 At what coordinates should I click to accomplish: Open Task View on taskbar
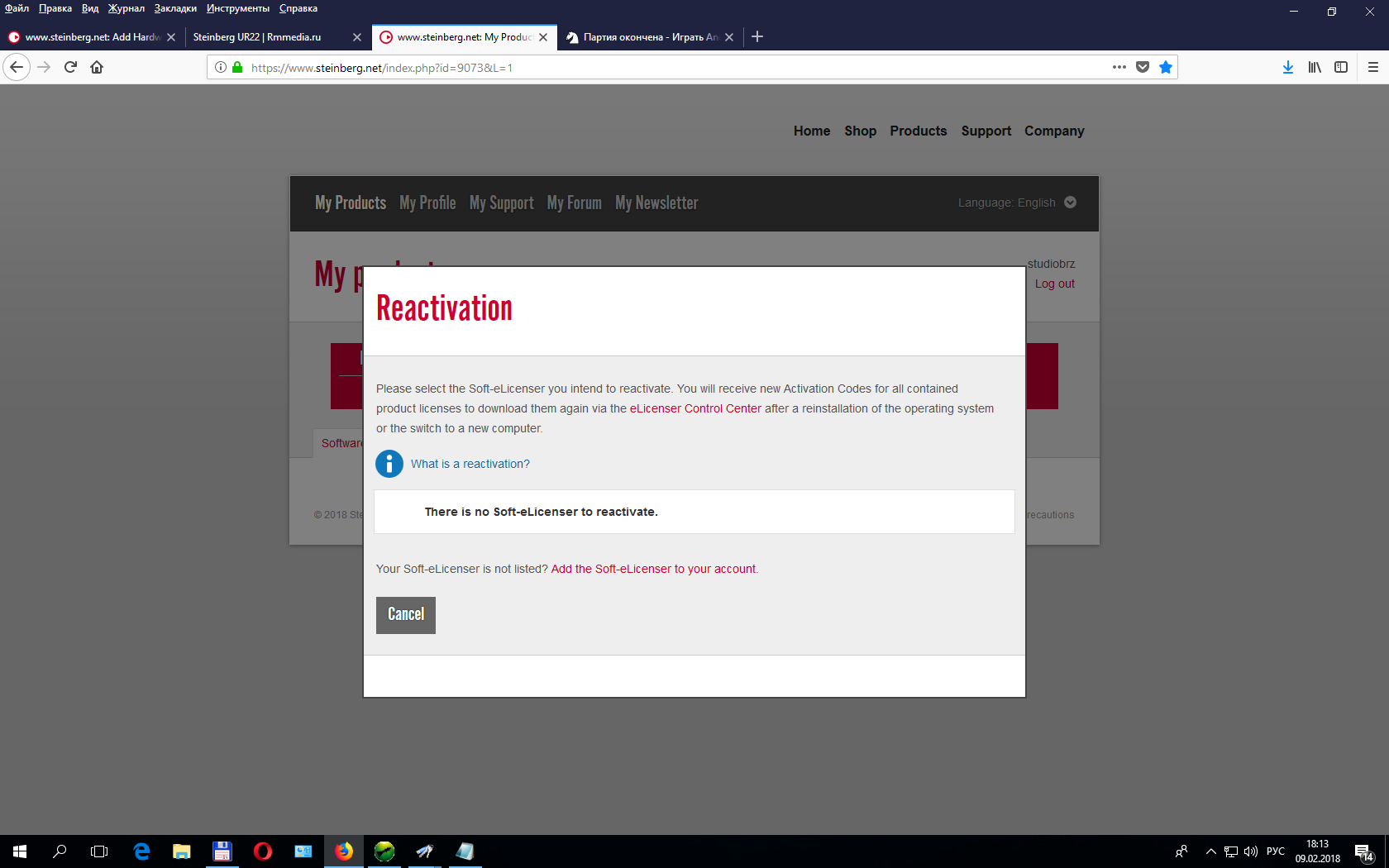[99, 851]
